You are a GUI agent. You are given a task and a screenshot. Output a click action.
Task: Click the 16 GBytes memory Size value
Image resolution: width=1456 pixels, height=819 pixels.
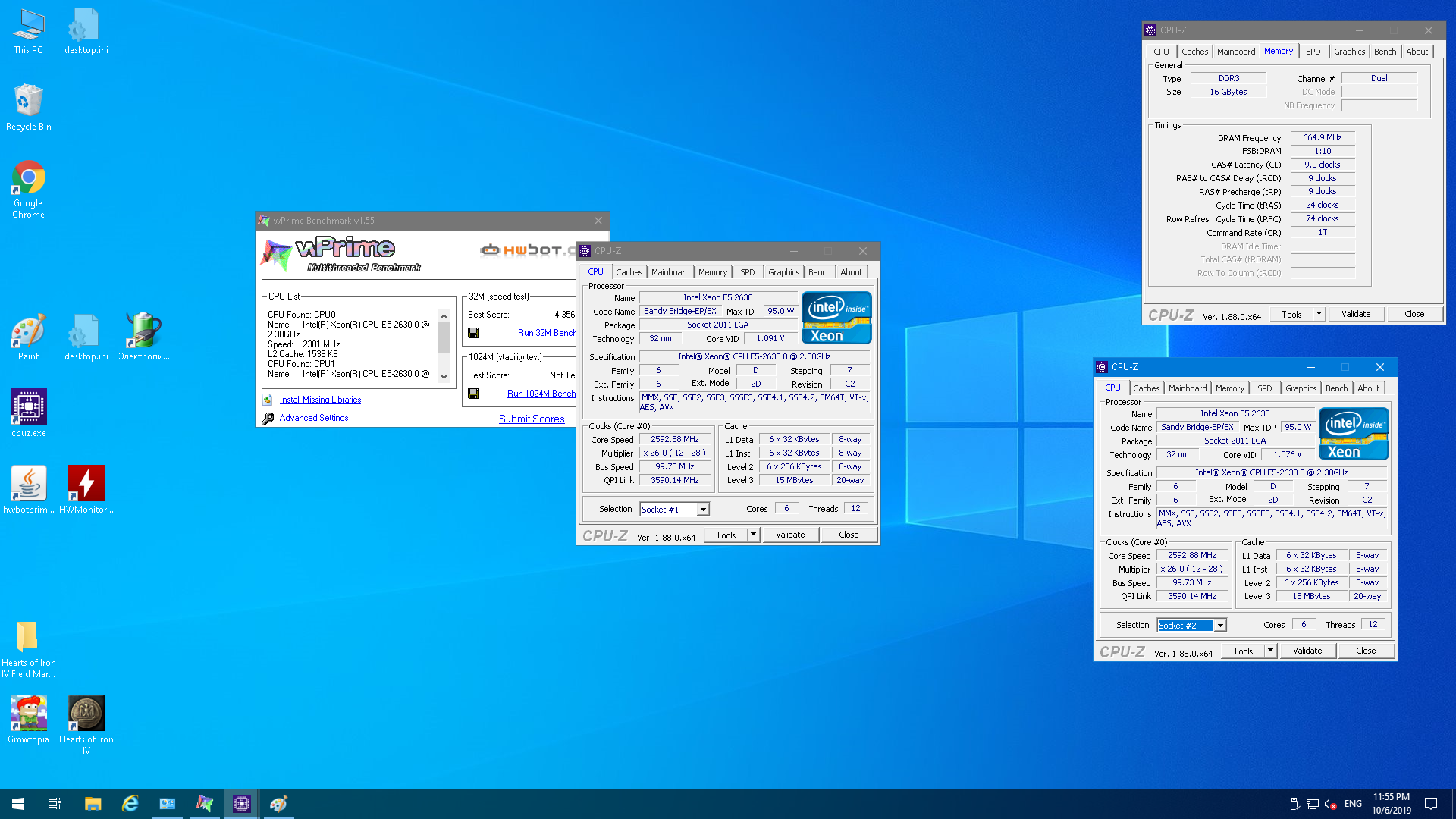pos(1228,92)
